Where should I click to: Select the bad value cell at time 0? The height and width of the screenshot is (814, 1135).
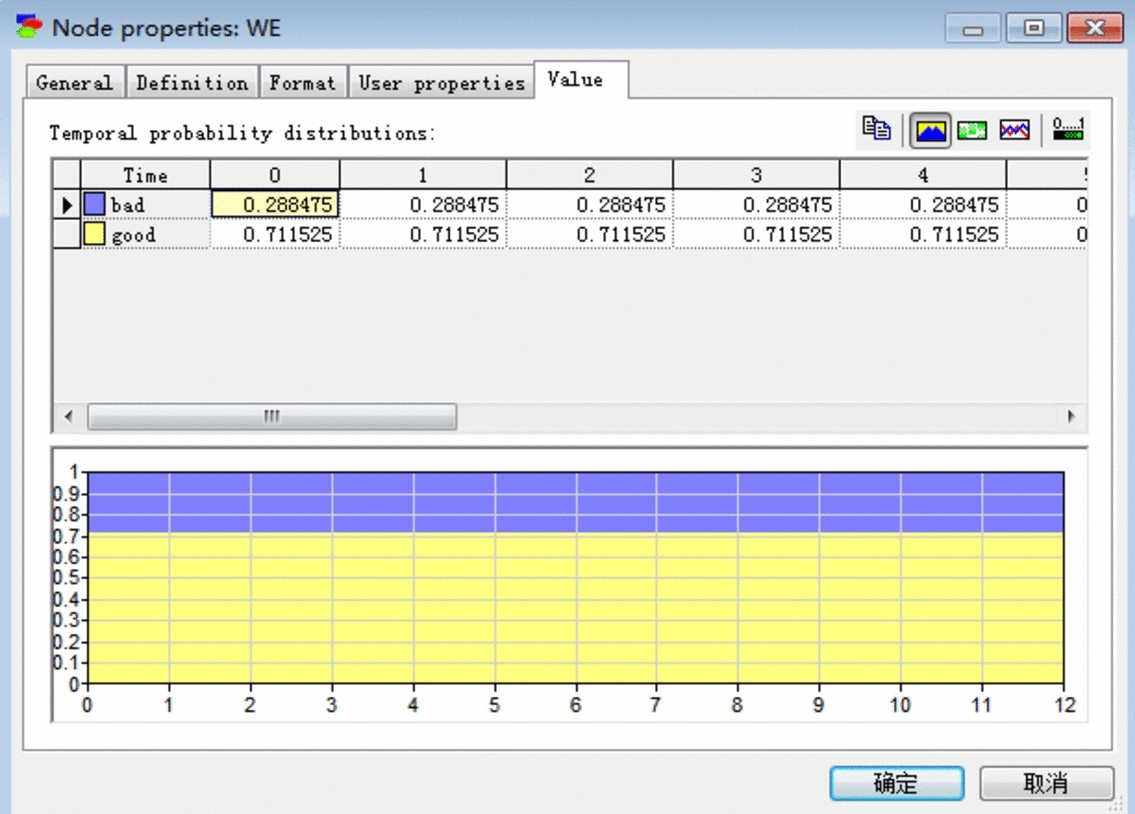[276, 205]
